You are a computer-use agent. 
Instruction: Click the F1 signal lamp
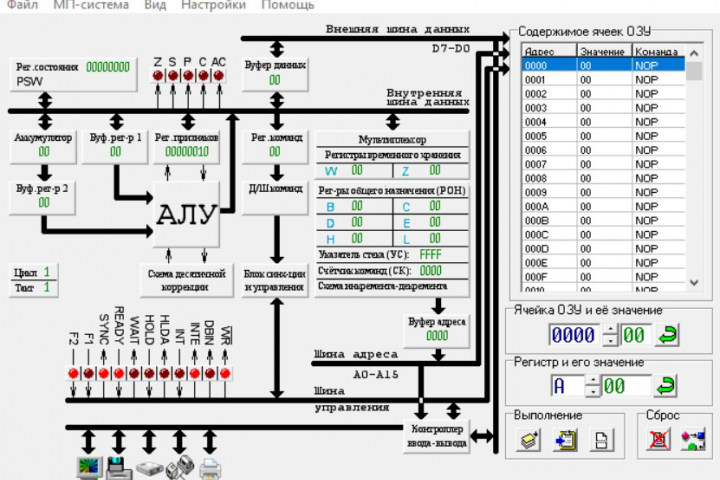[89, 373]
